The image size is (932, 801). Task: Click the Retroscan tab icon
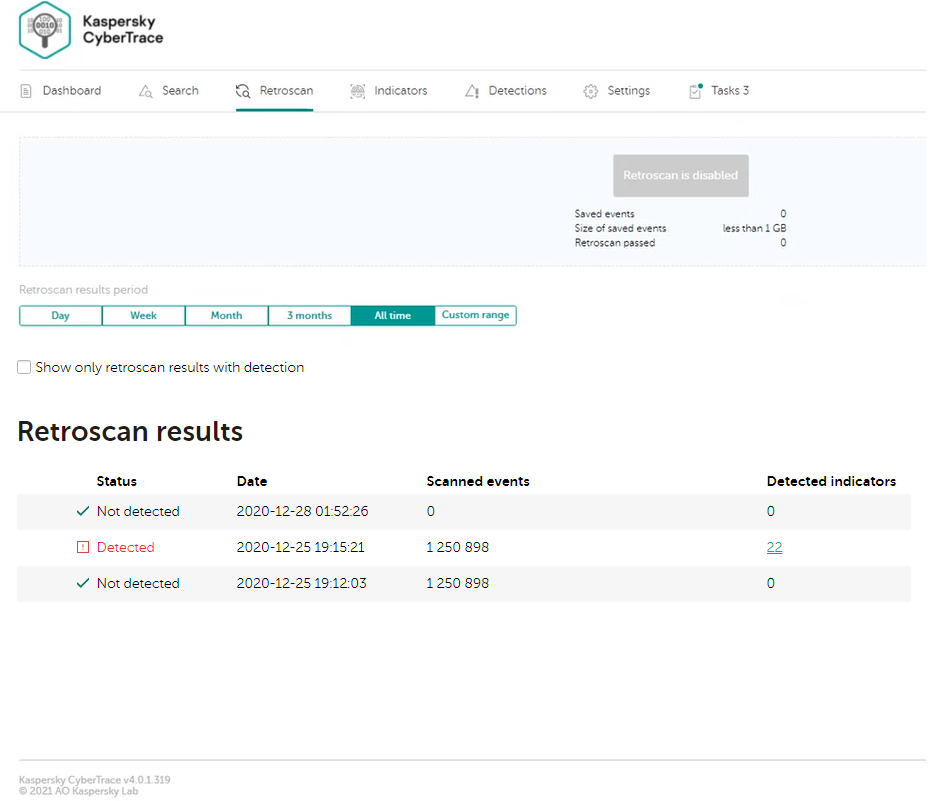click(x=243, y=91)
